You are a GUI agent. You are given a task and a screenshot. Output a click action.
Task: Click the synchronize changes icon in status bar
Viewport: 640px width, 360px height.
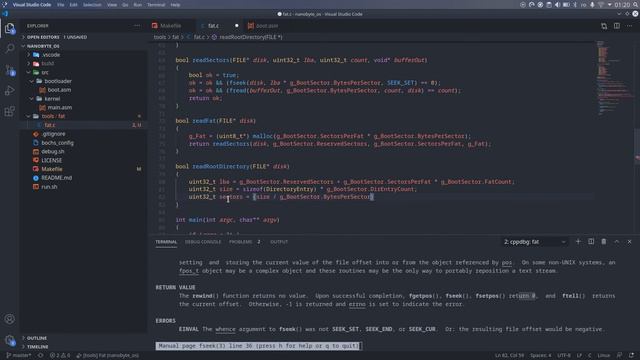[40, 356]
